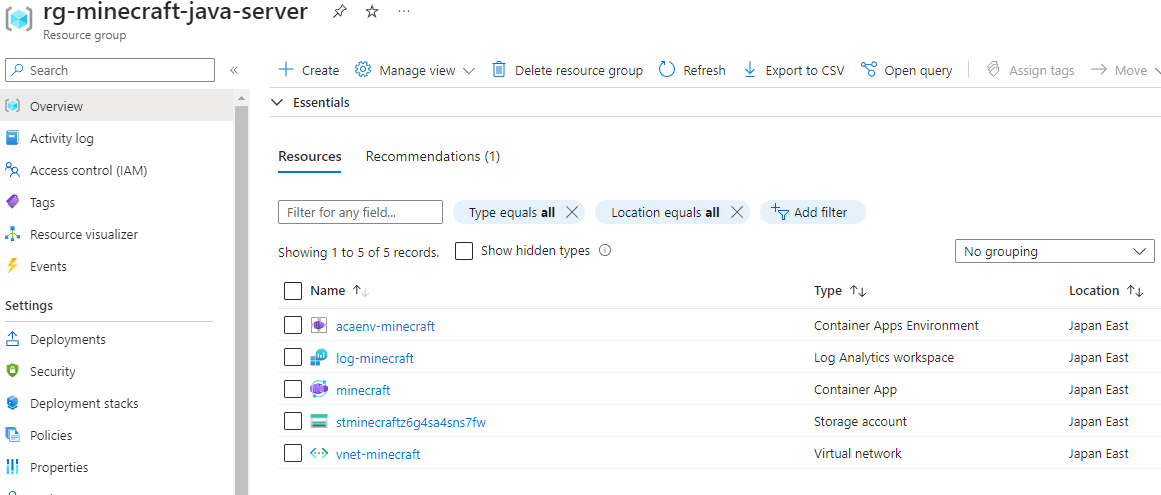The height and width of the screenshot is (495, 1161).
Task: Switch to the Recommendations (1) tab
Action: point(433,157)
